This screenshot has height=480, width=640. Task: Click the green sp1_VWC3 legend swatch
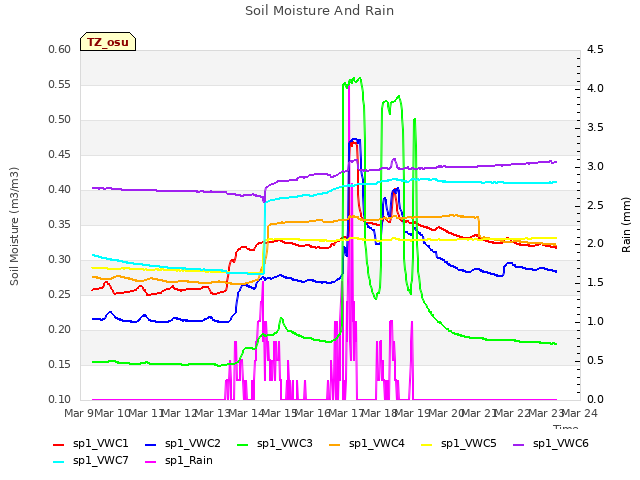[x=243, y=445]
